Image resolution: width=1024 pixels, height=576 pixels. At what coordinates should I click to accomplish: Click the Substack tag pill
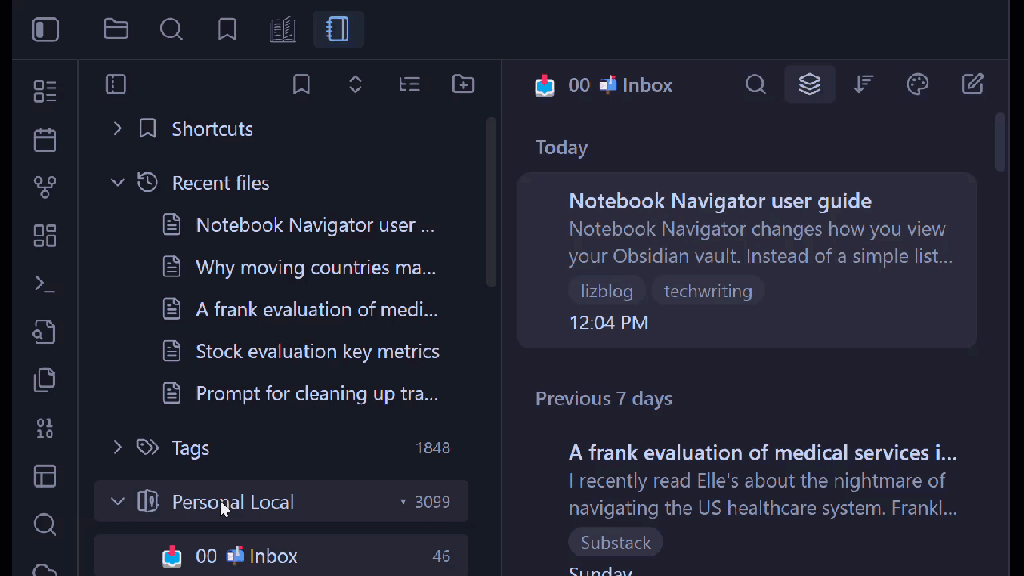(615, 542)
